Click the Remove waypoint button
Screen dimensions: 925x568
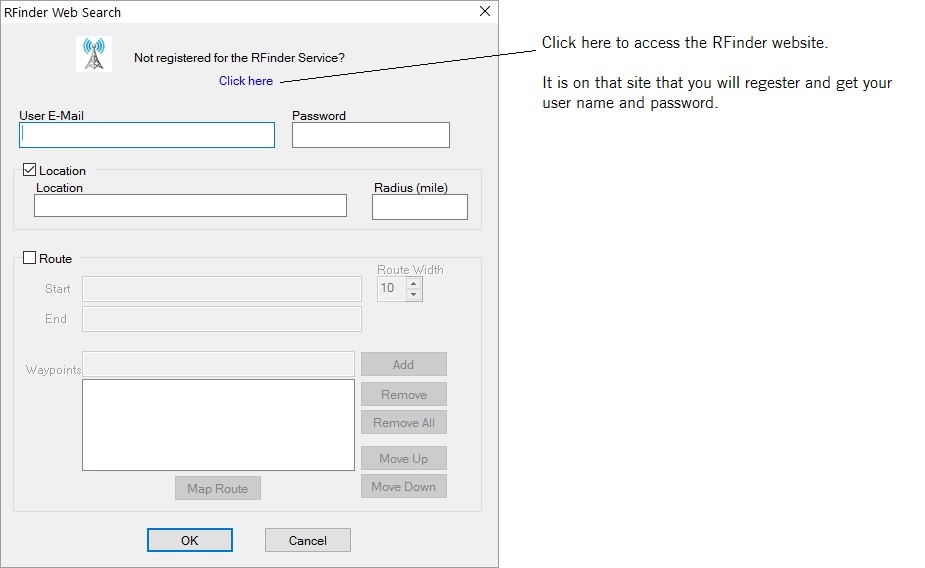tap(404, 395)
